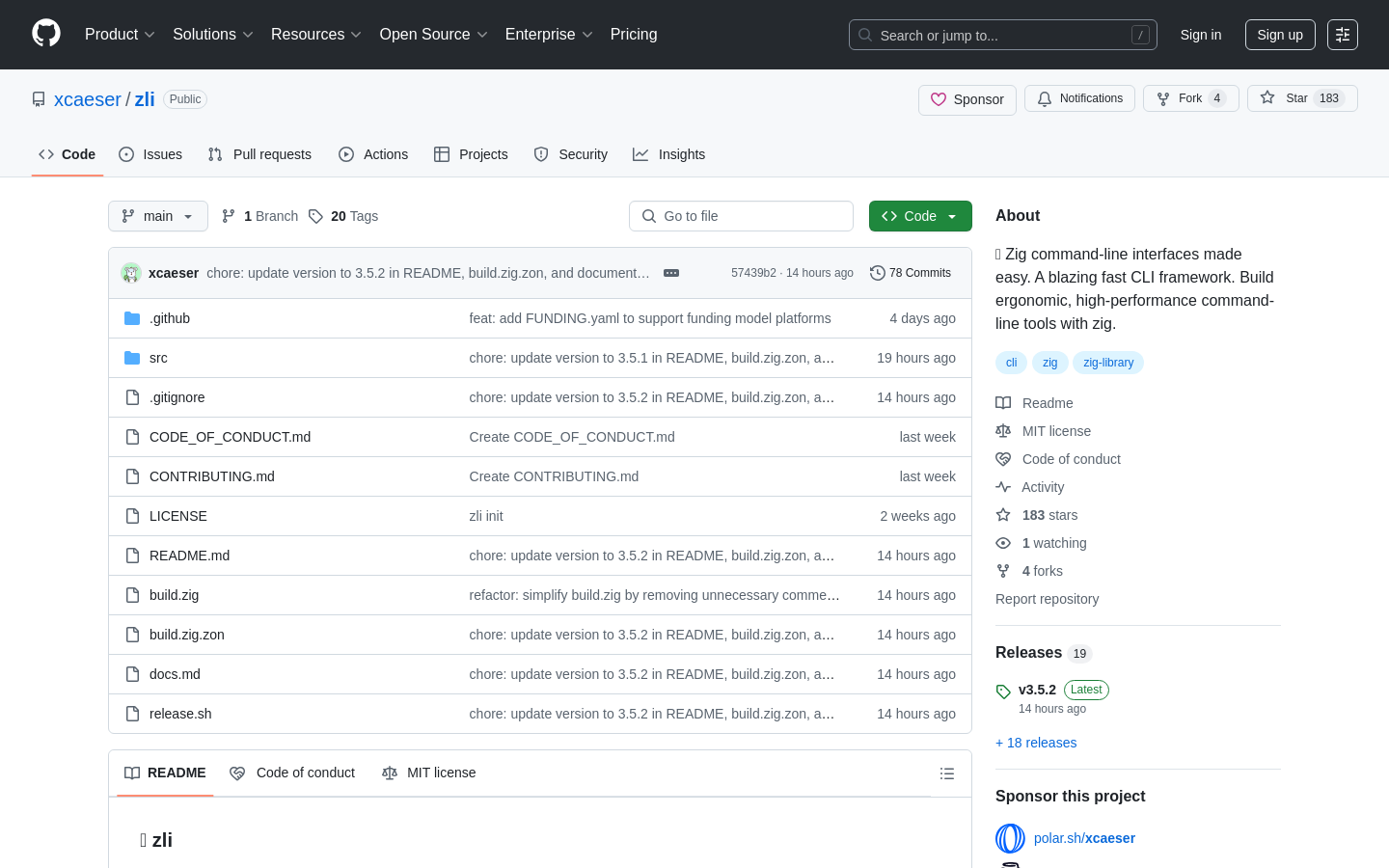
Task: View the 20 Tags link
Action: tap(343, 216)
